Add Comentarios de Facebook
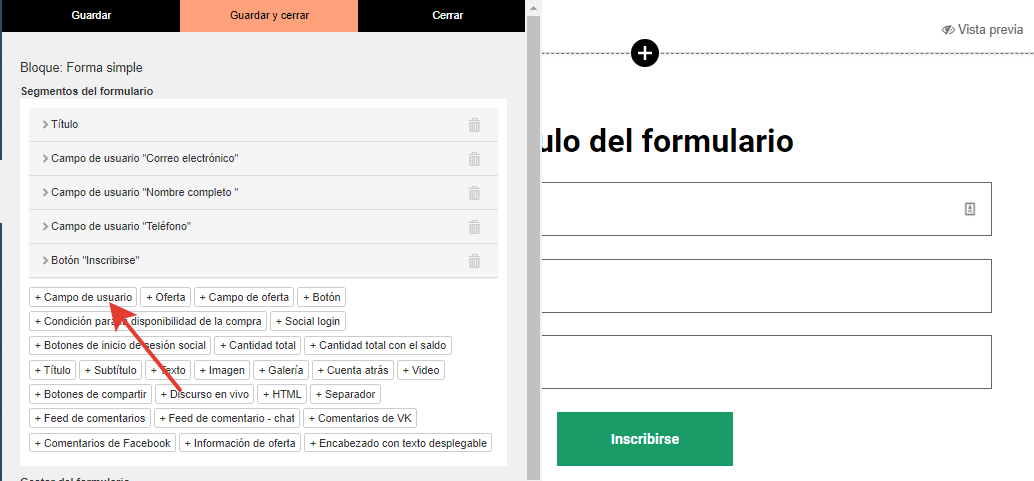Screen dimensions: 1034x481 point(102,443)
